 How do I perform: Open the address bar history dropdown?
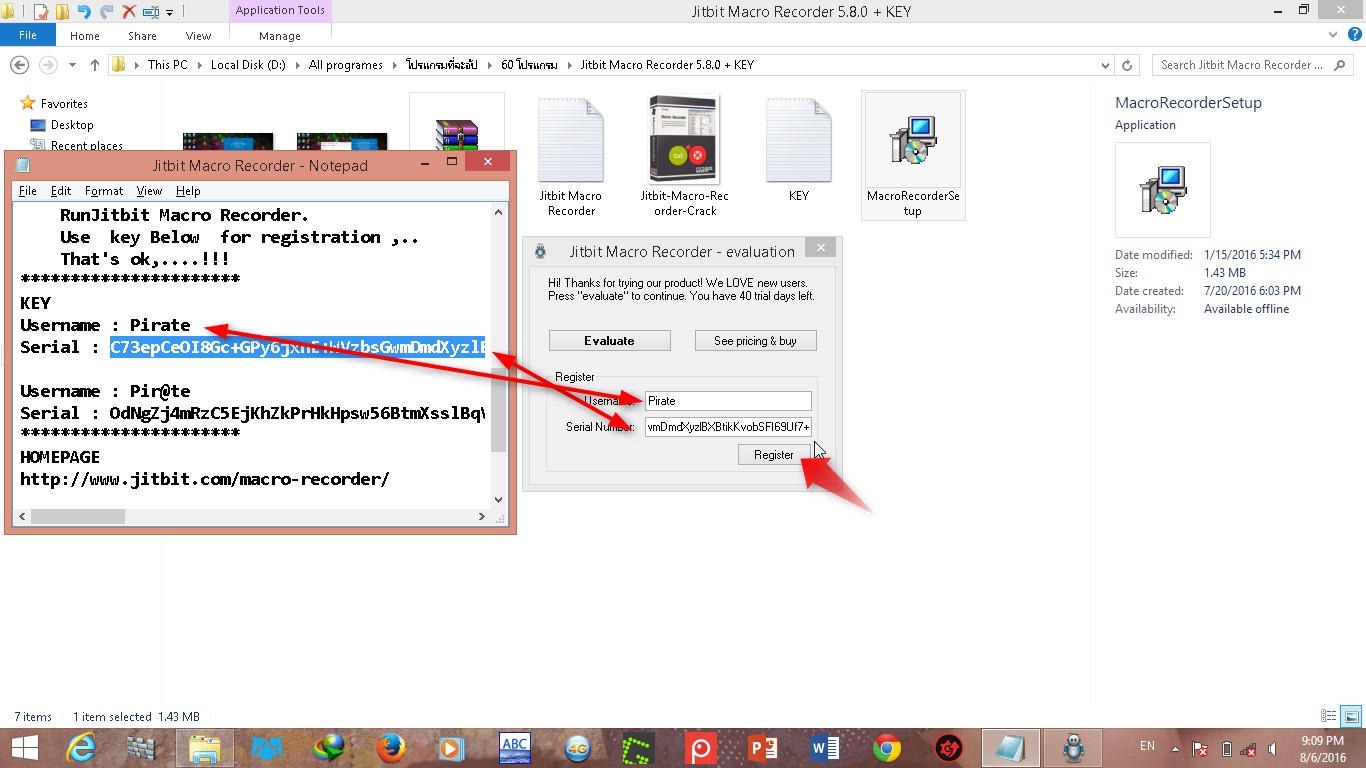pyautogui.click(x=1105, y=65)
